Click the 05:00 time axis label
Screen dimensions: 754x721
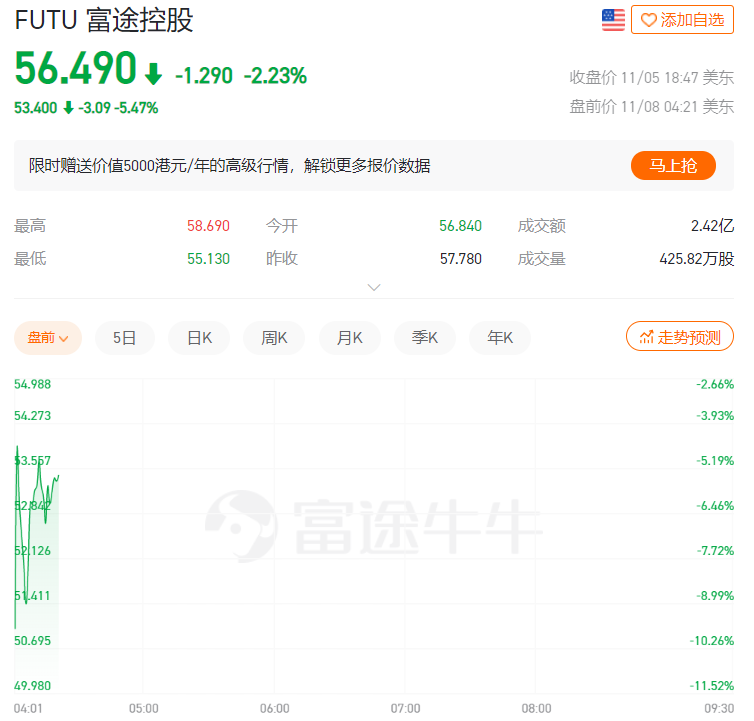pyautogui.click(x=144, y=708)
